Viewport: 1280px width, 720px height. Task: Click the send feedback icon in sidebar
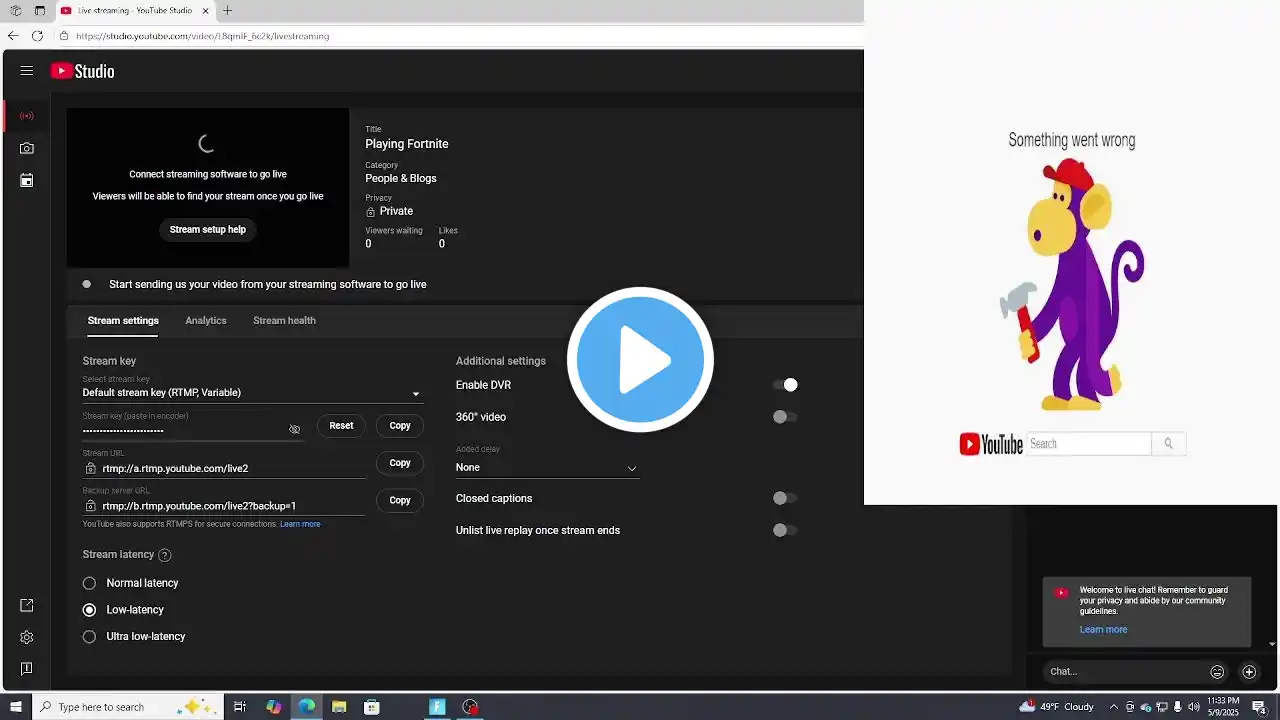click(x=27, y=668)
